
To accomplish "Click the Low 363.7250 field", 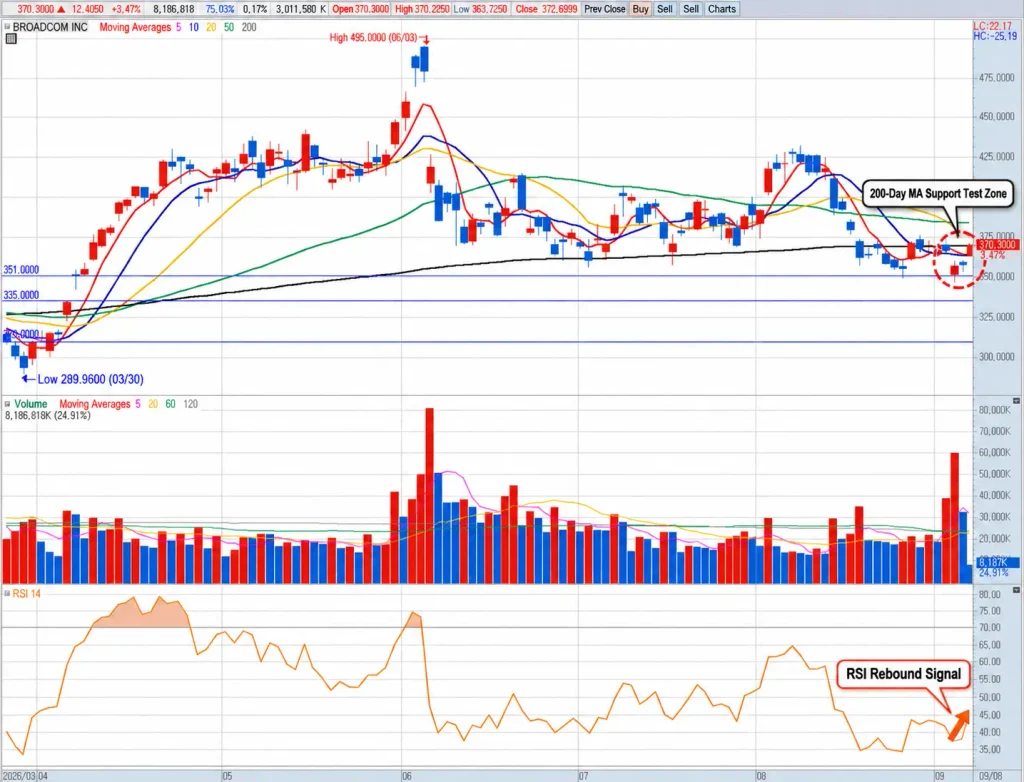I will [x=480, y=9].
